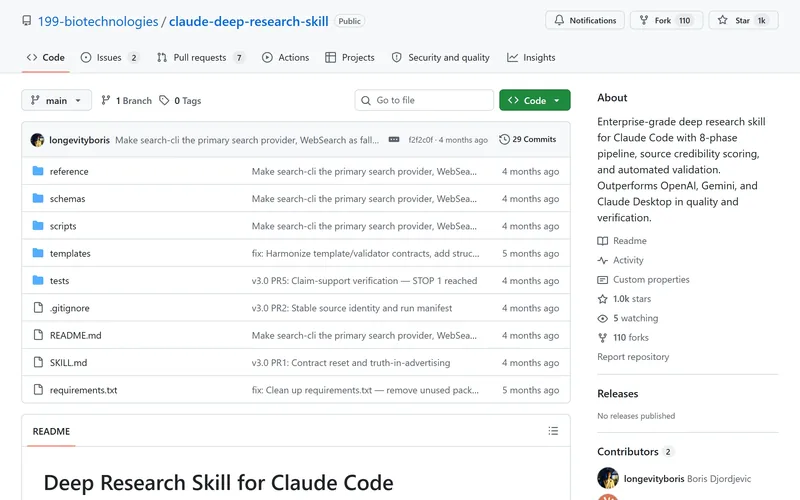Expand the green Code dropdown button
800x500 pixels.
(x=535, y=100)
